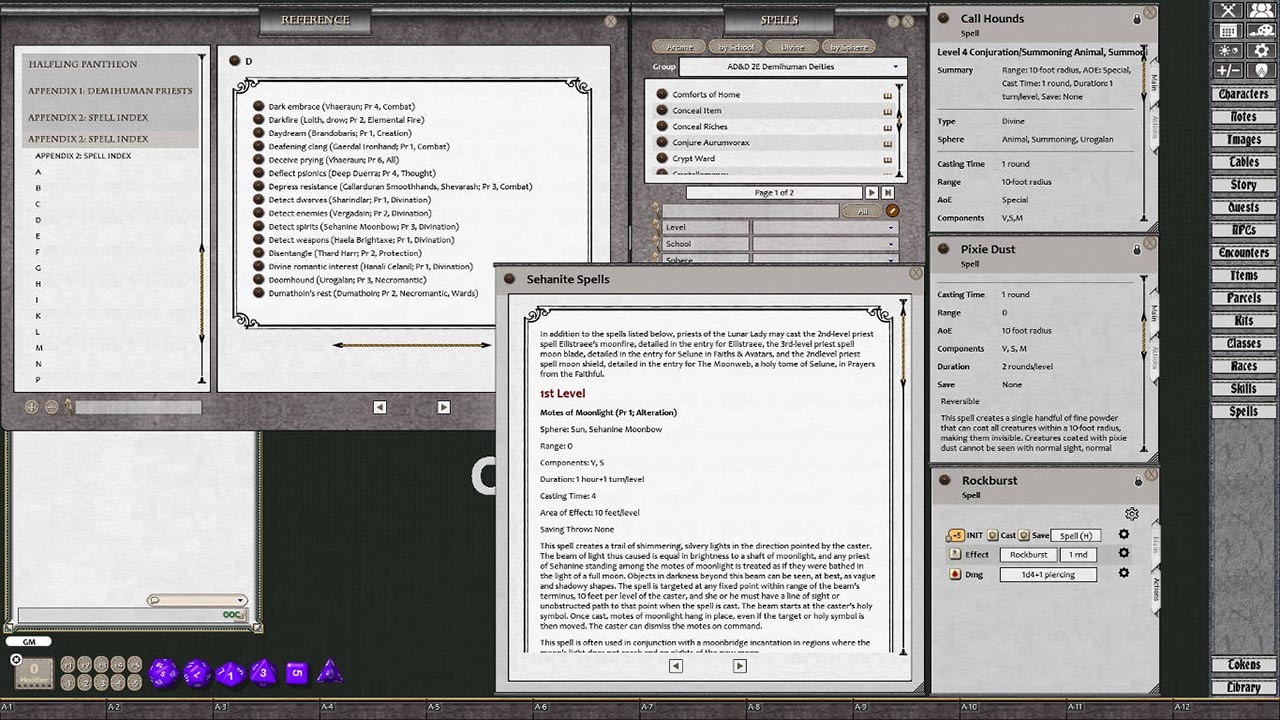Collapse Appendix 2: Spell Index chapter

tap(110, 139)
